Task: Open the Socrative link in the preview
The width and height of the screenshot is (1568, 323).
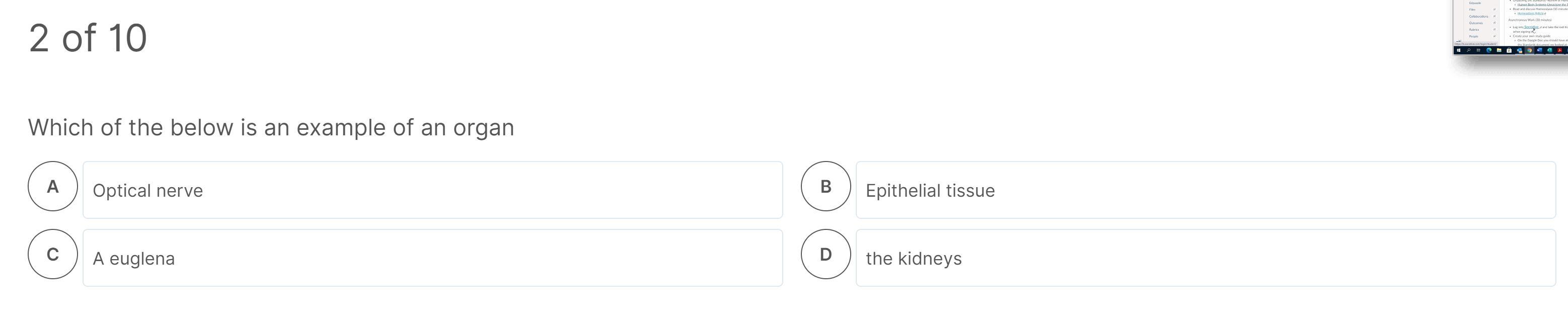Action: click(1531, 27)
